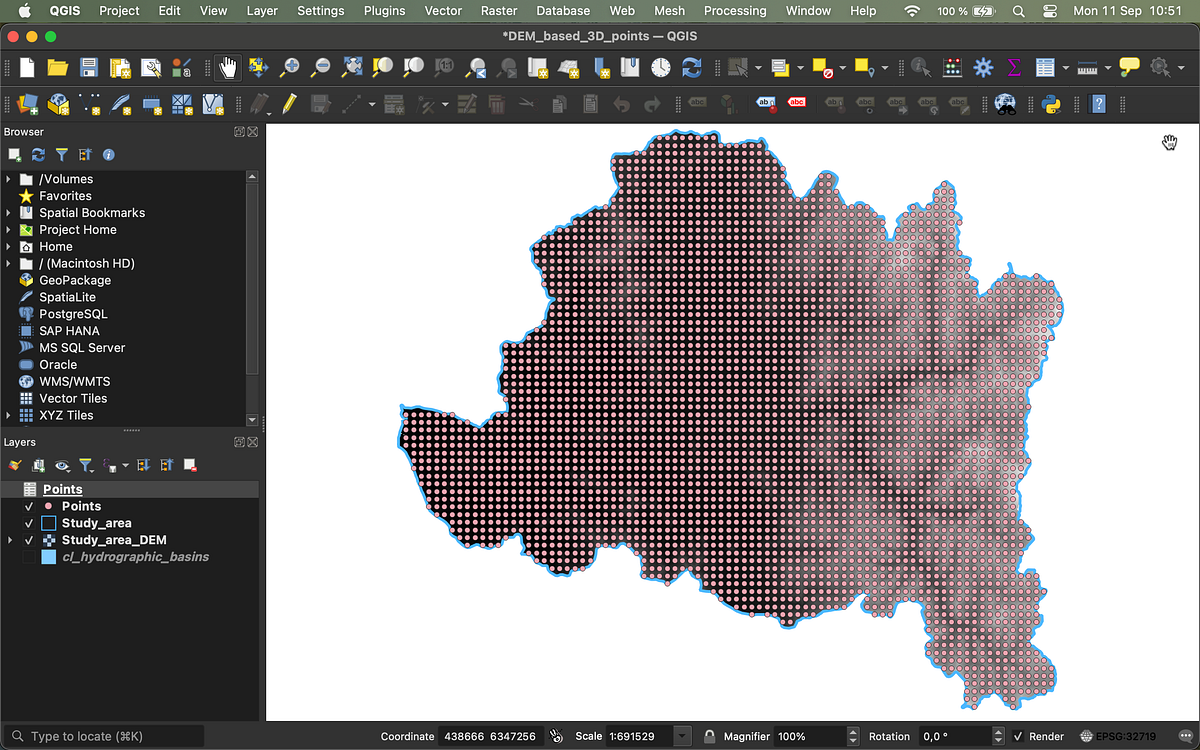Click the Refresh button in Browser panel
This screenshot has width=1200, height=750.
point(38,154)
